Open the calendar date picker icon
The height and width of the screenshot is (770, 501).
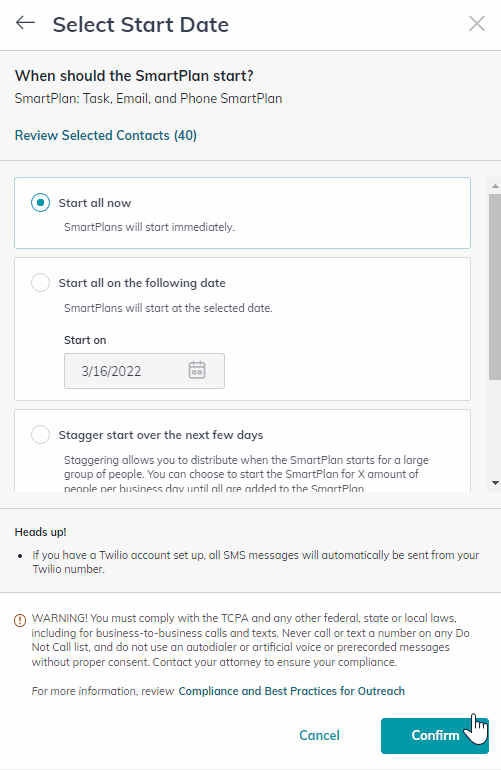[x=197, y=370]
